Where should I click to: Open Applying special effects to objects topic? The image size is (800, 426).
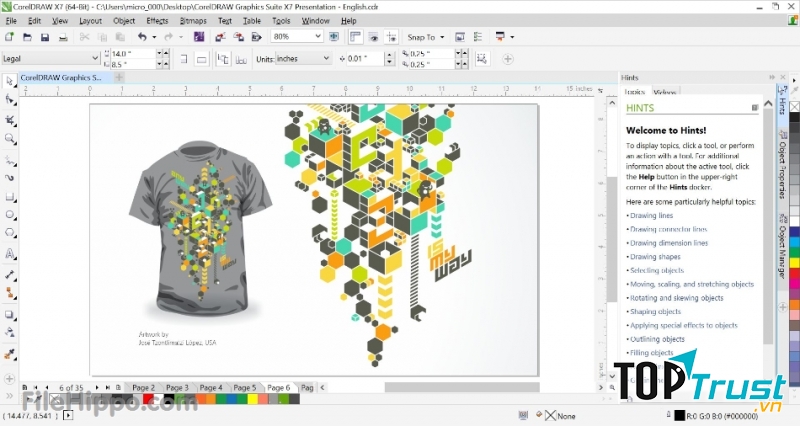[x=684, y=325]
